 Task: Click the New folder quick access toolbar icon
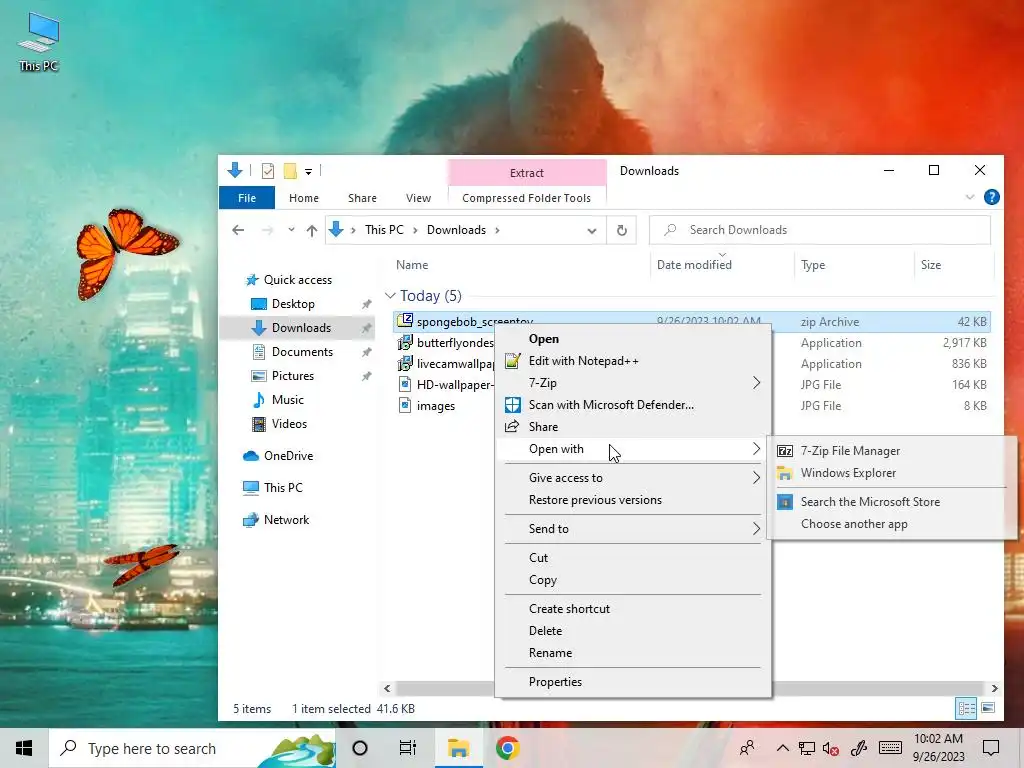click(x=290, y=171)
